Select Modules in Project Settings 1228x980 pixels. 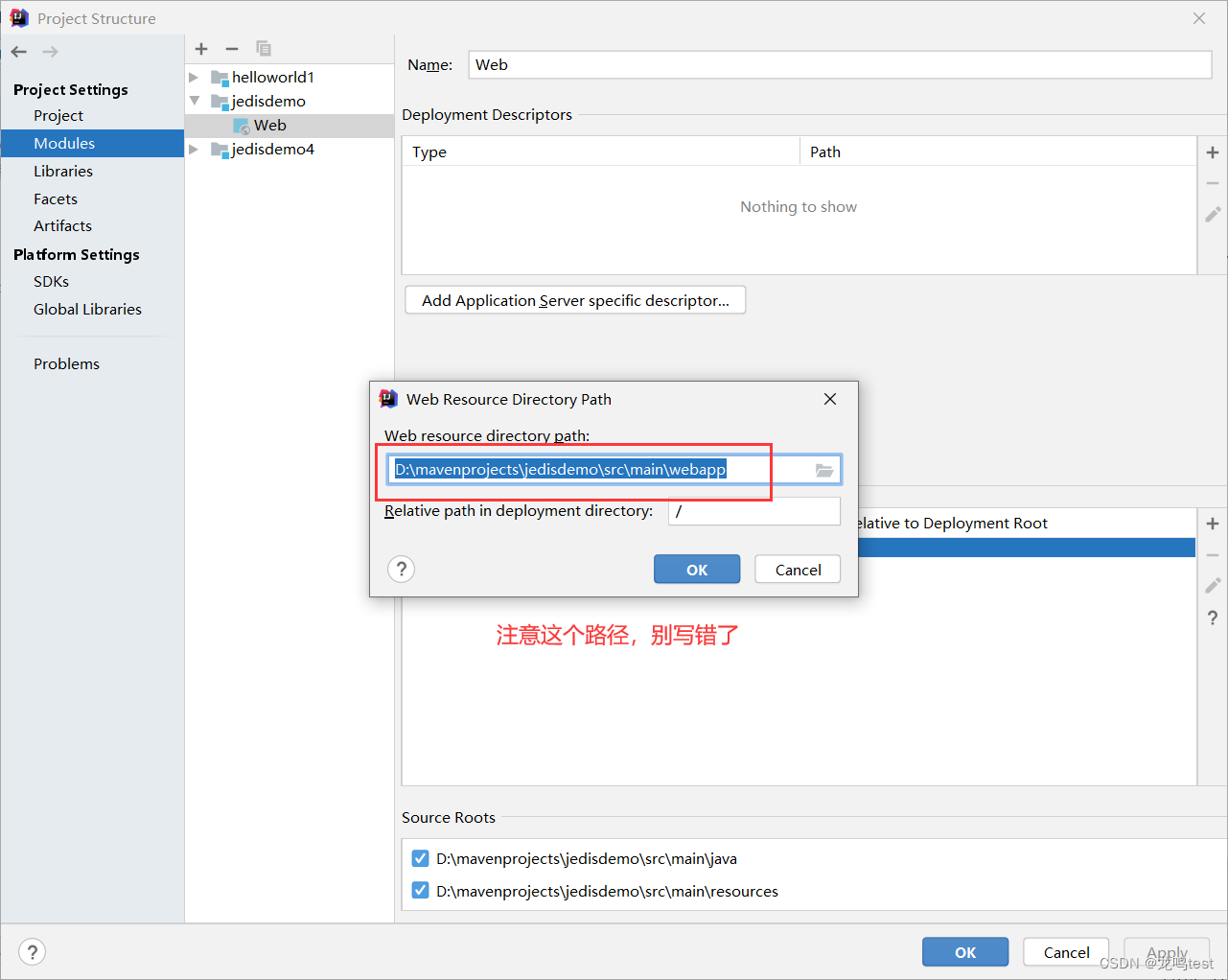92,143
